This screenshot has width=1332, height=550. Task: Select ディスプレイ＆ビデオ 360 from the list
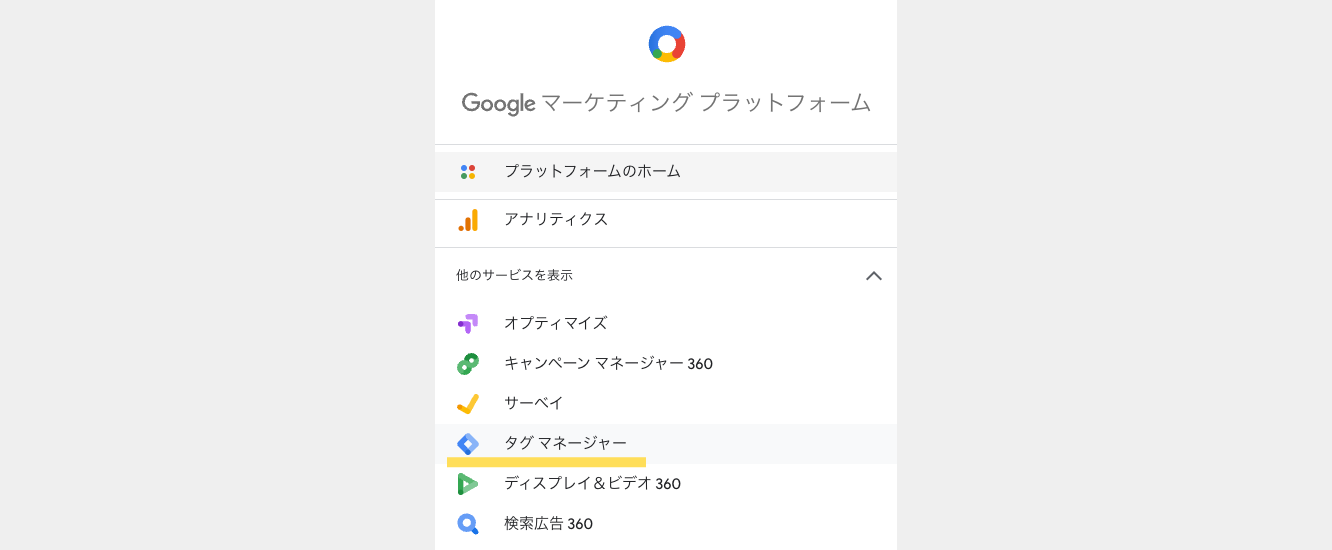click(x=666, y=484)
